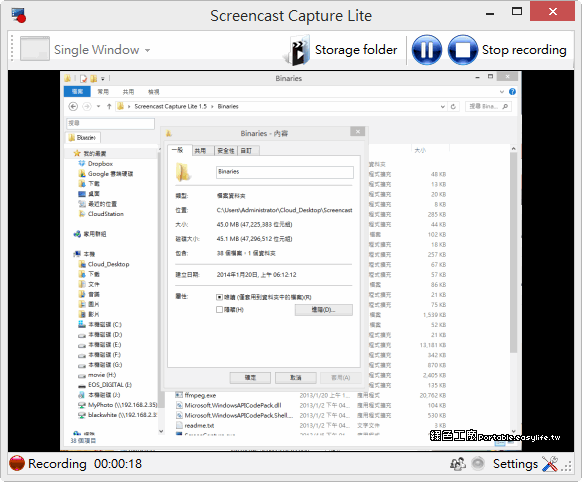Click the 00:00:18 recording timer

point(118,463)
